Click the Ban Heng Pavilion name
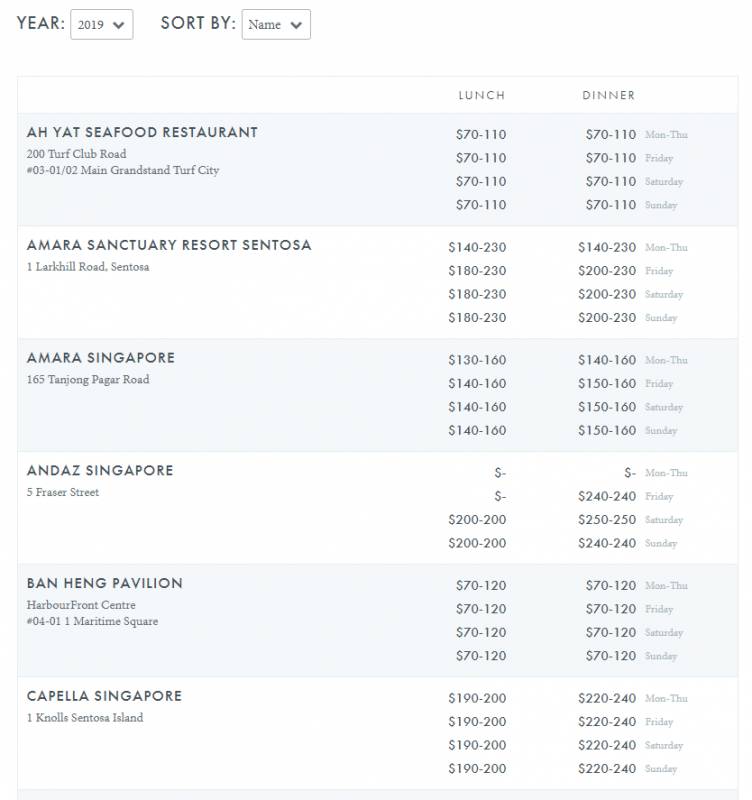The height and width of the screenshot is (800, 752). point(105,583)
